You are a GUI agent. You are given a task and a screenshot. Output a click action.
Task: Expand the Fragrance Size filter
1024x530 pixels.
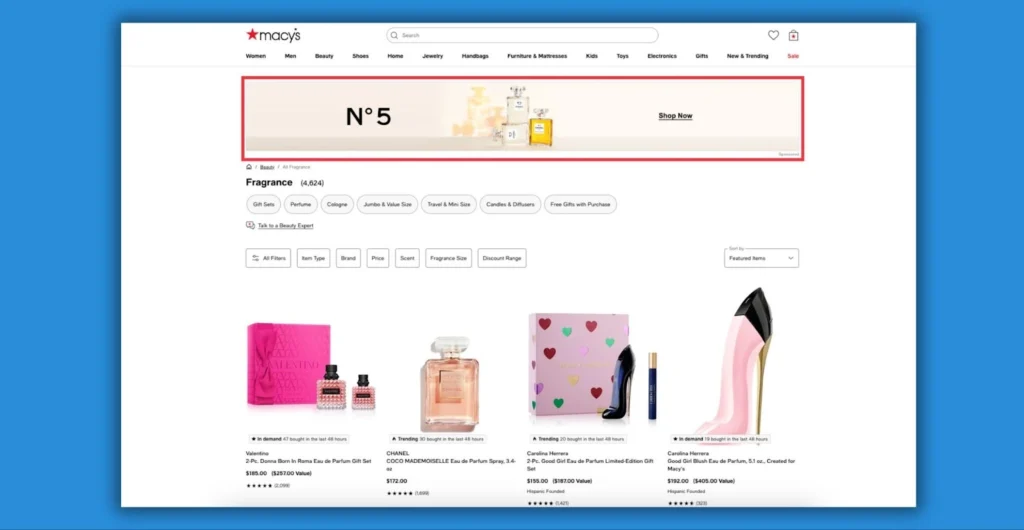[449, 258]
